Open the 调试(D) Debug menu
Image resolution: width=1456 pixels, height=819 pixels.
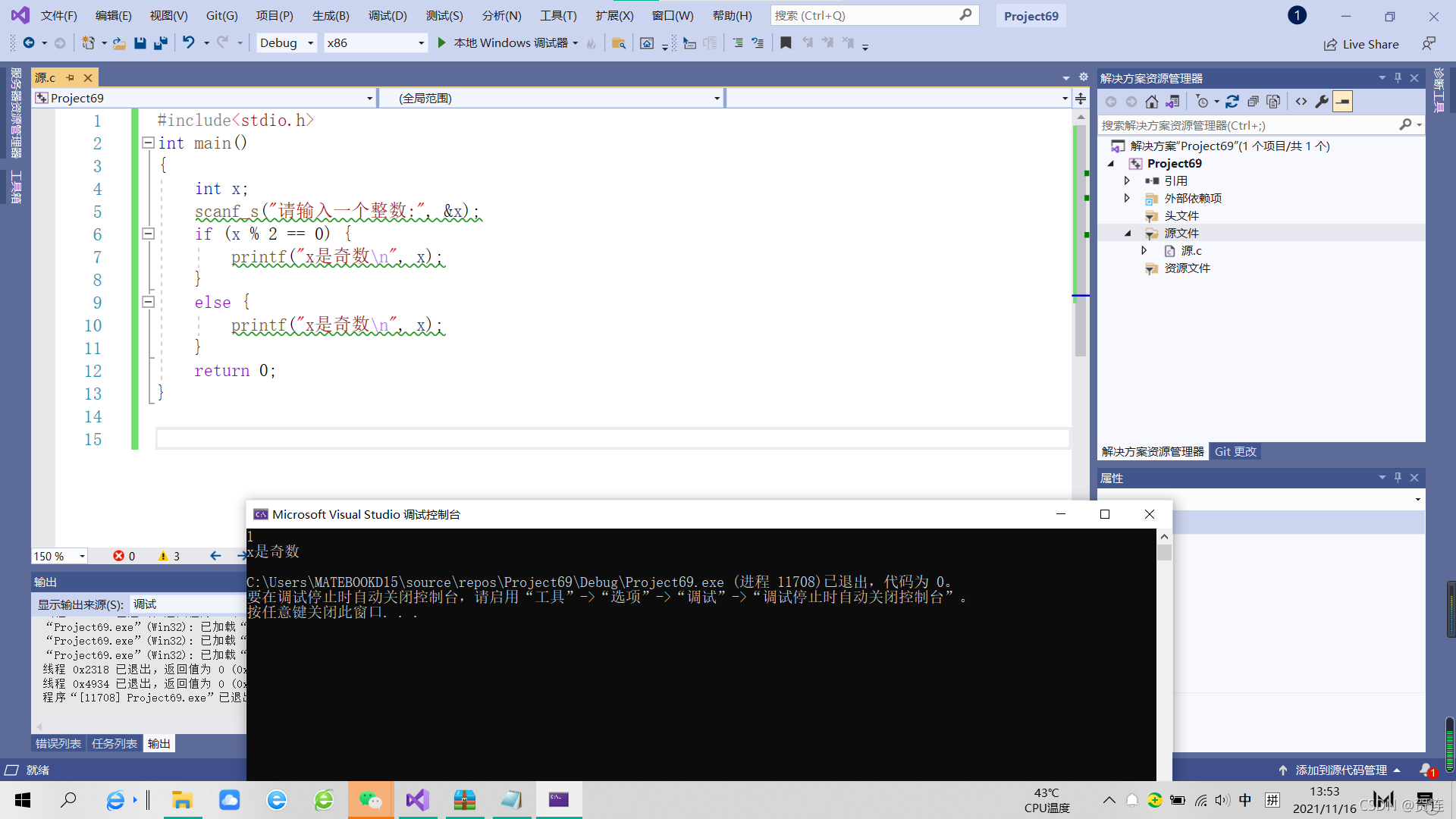click(x=388, y=15)
